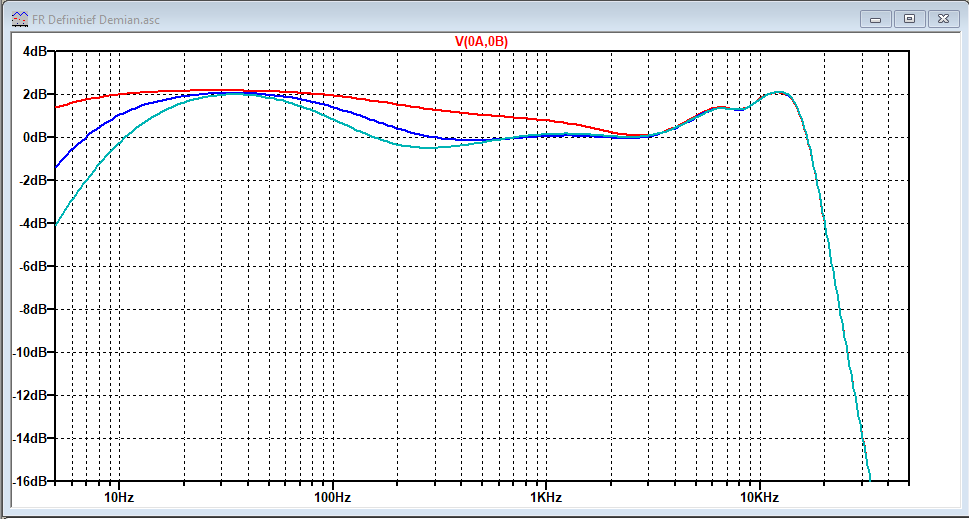Viewport: 969px width, 519px height.
Task: Click the -14dB vertical axis label
Action: [x=32, y=438]
